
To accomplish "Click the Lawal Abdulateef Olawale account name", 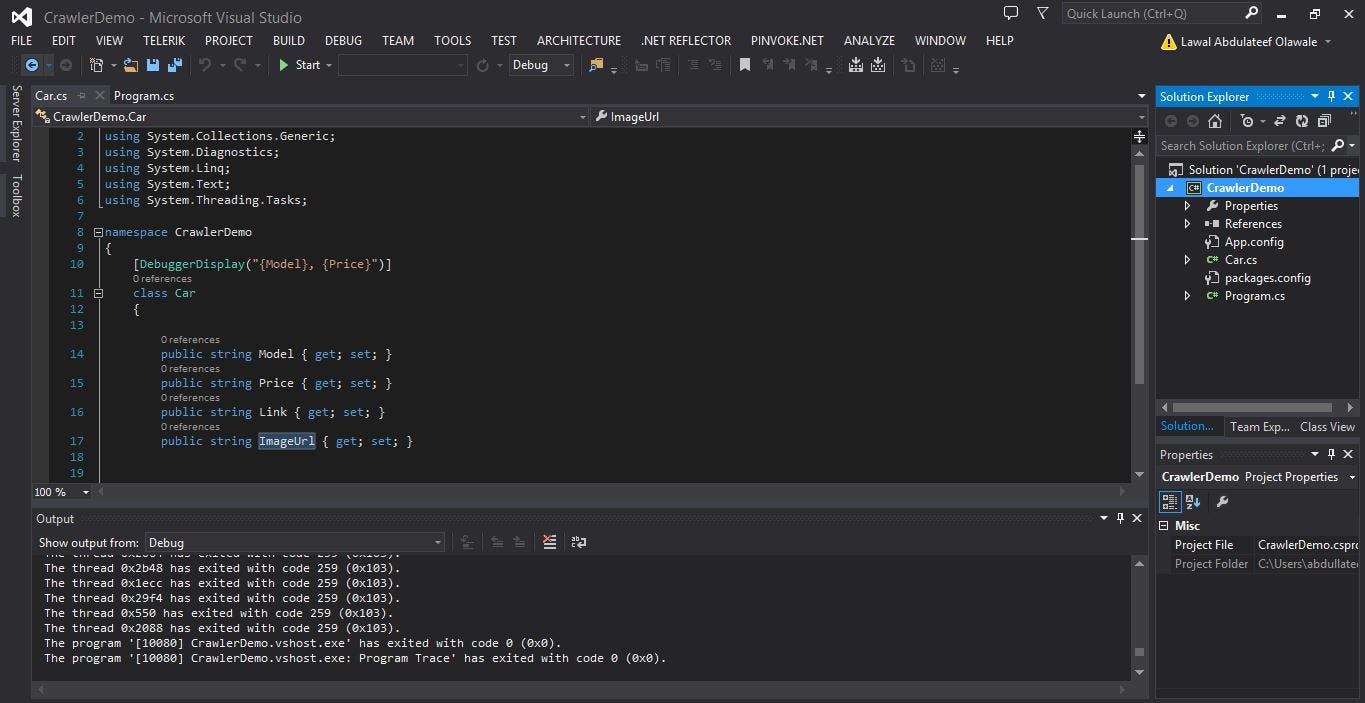I will click(1249, 41).
